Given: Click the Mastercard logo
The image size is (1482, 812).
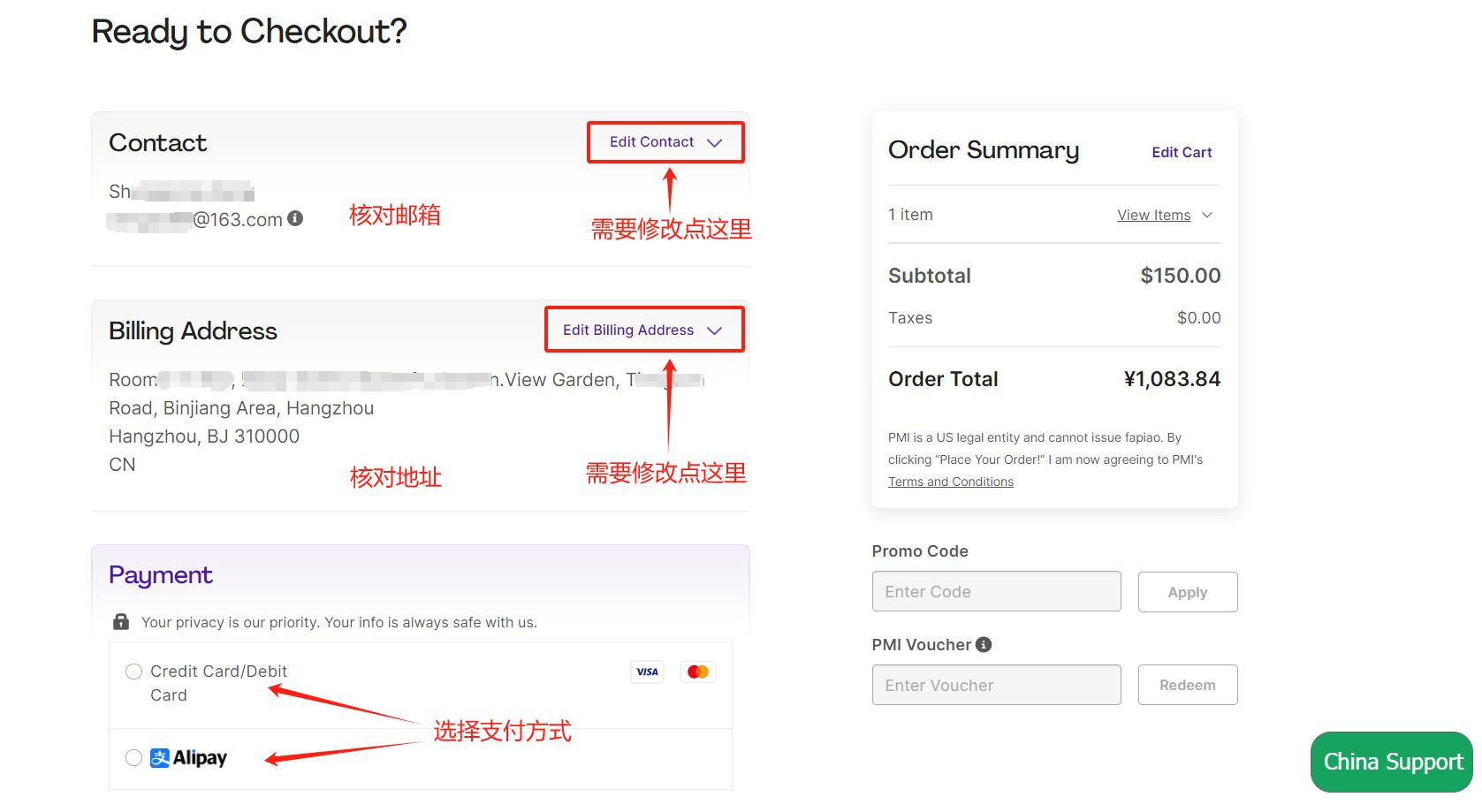Looking at the screenshot, I should click(697, 672).
